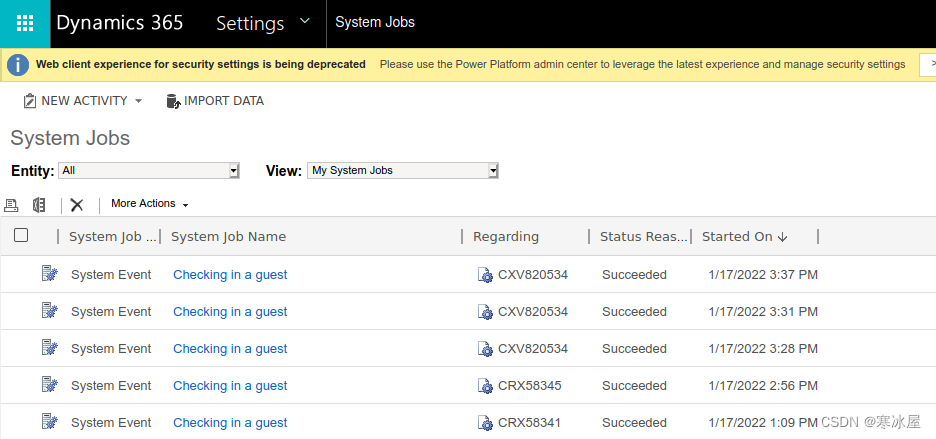Click the export to Excel icon

(x=39, y=205)
